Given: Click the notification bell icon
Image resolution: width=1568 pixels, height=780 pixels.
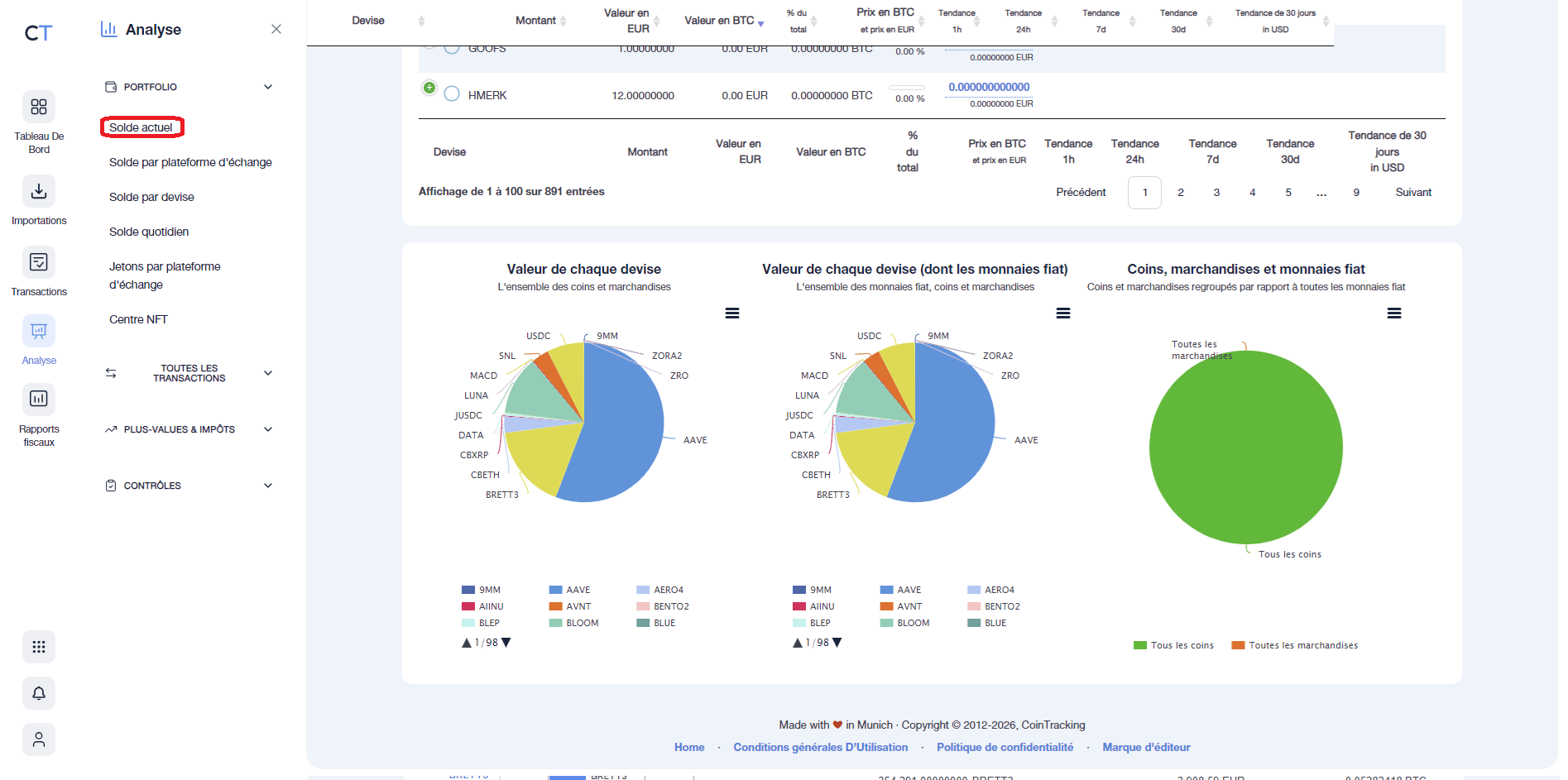Looking at the screenshot, I should 38,693.
